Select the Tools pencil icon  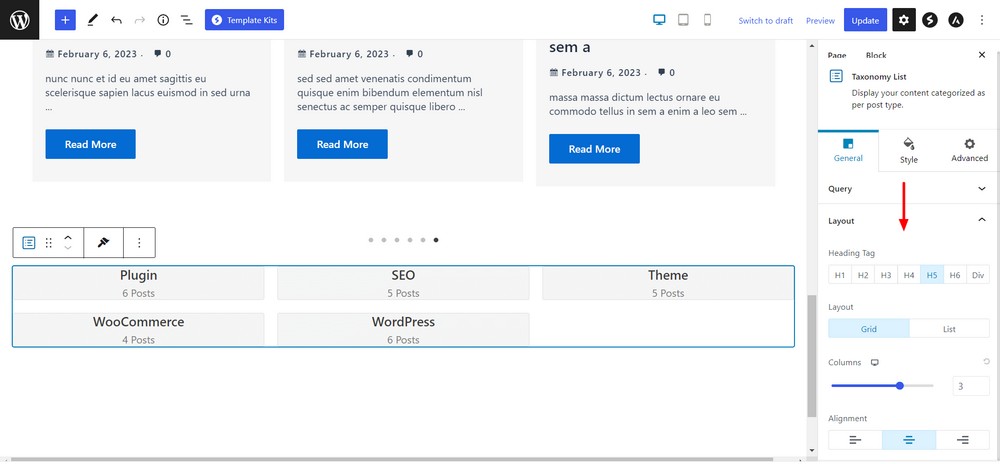pyautogui.click(x=92, y=20)
